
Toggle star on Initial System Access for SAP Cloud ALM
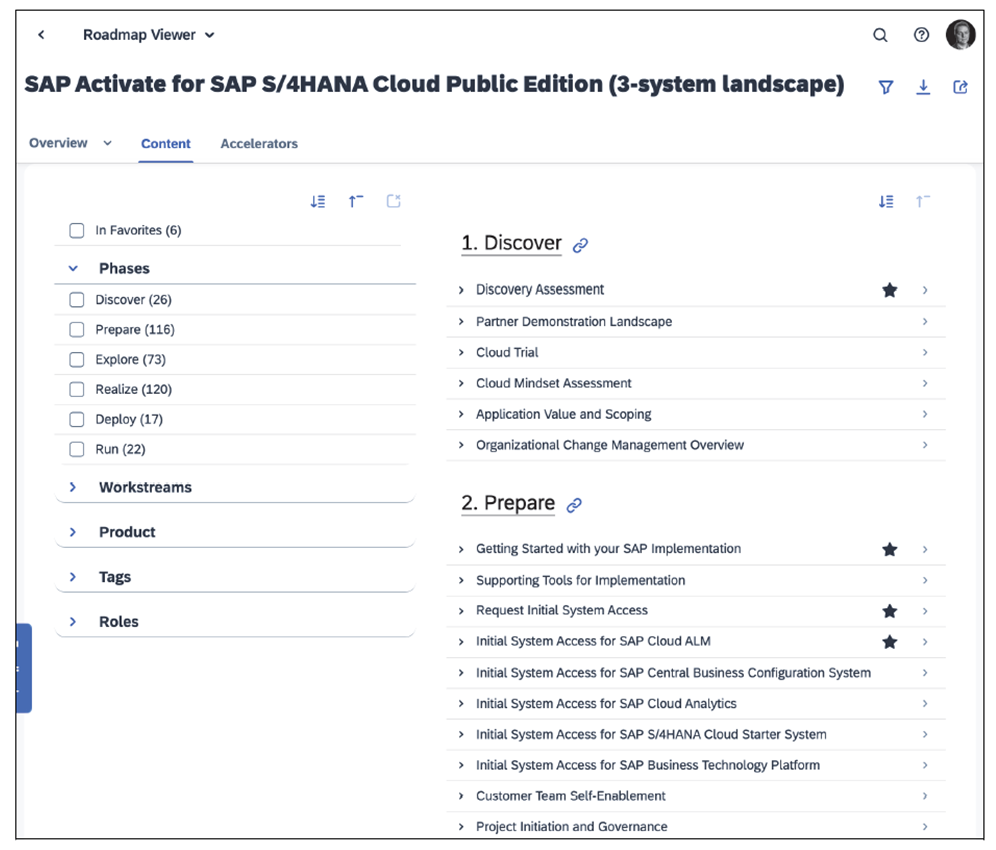point(890,642)
